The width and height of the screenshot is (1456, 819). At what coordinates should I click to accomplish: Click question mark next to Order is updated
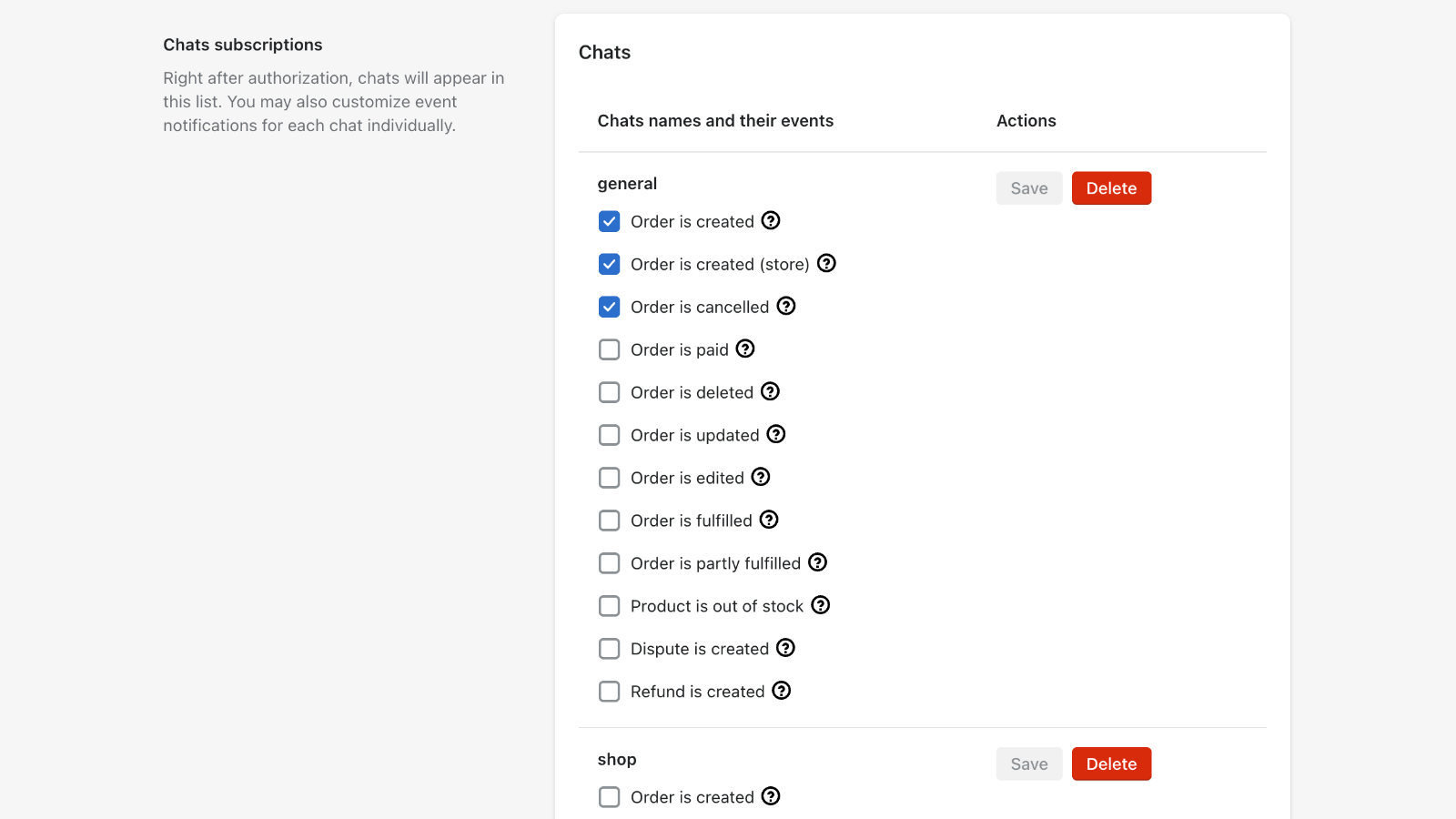pos(776,435)
